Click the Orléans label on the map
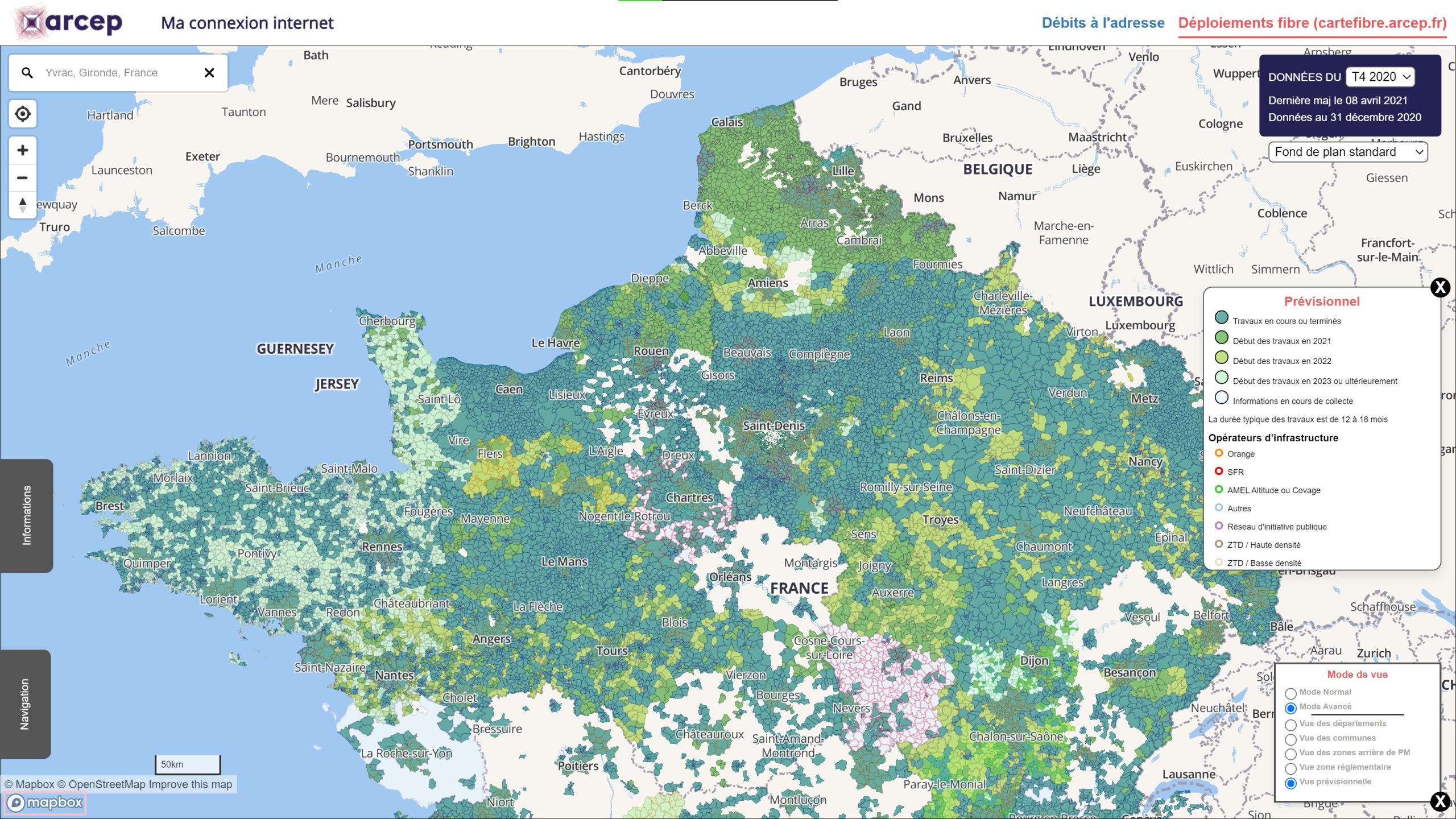The height and width of the screenshot is (819, 1456). coord(730,577)
